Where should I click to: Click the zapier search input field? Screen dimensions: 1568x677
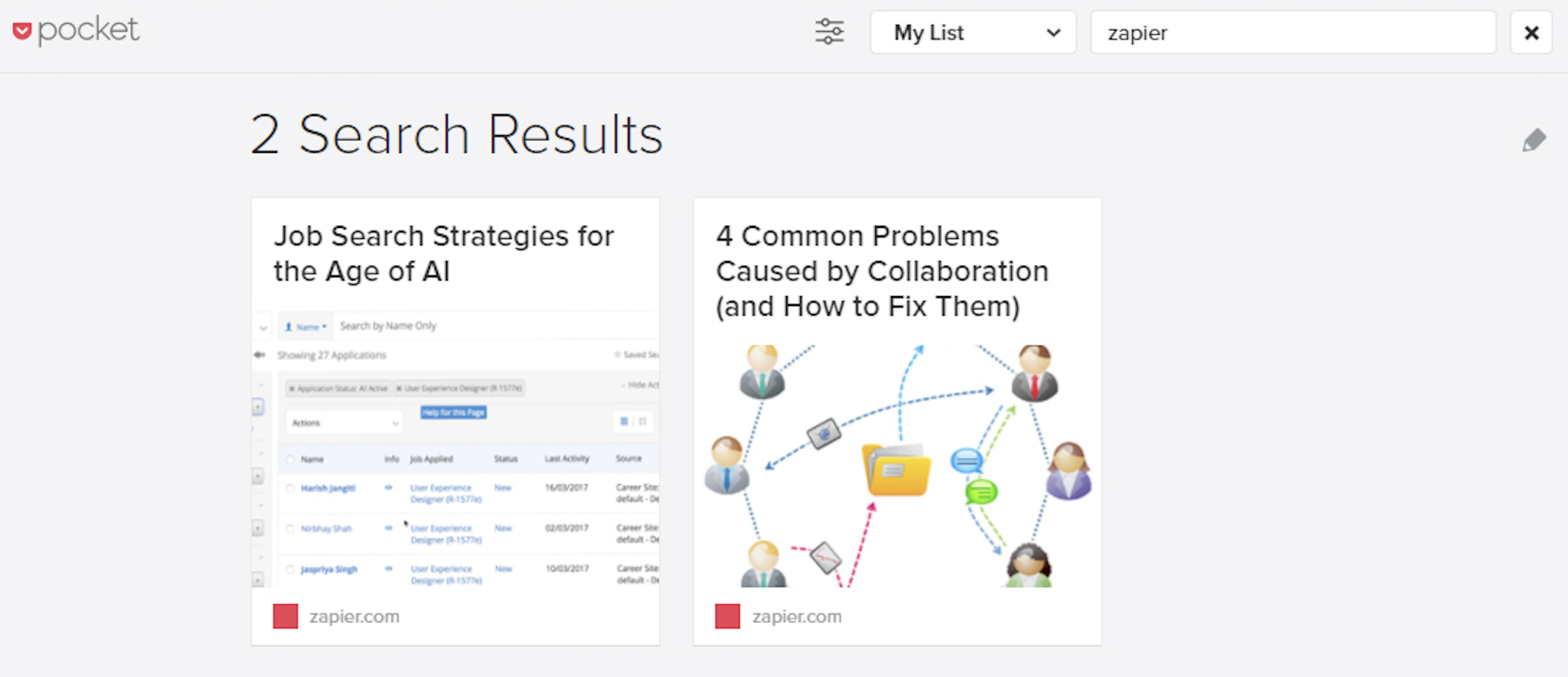point(1293,33)
